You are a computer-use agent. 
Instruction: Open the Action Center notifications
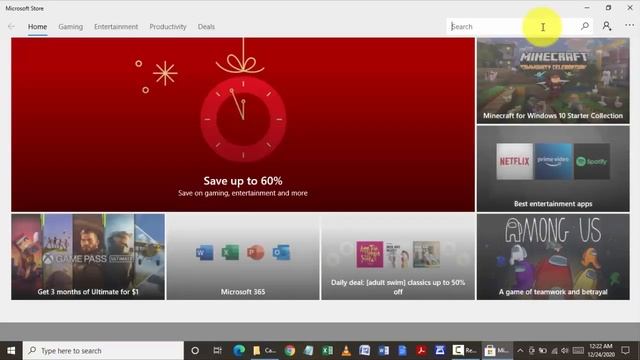click(x=625, y=351)
